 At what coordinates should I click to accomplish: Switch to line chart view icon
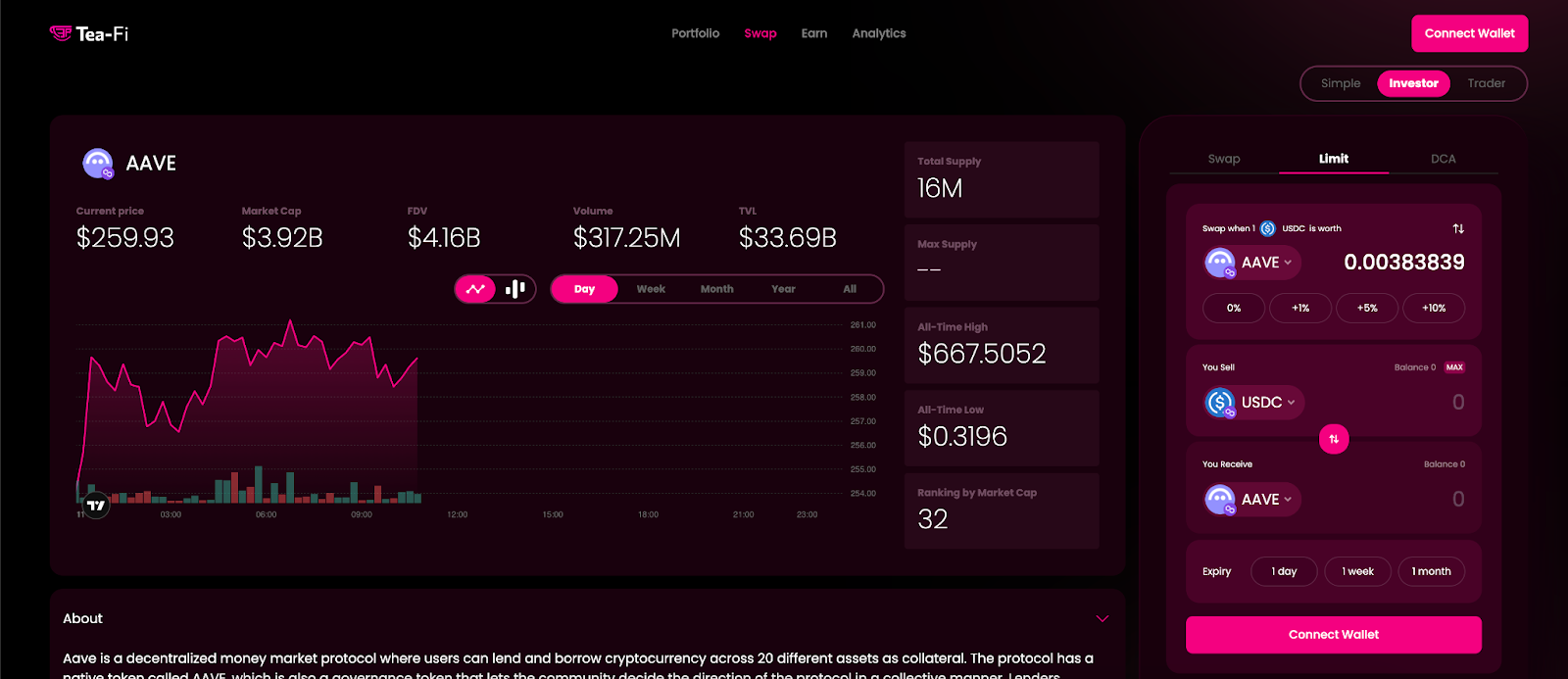(475, 289)
